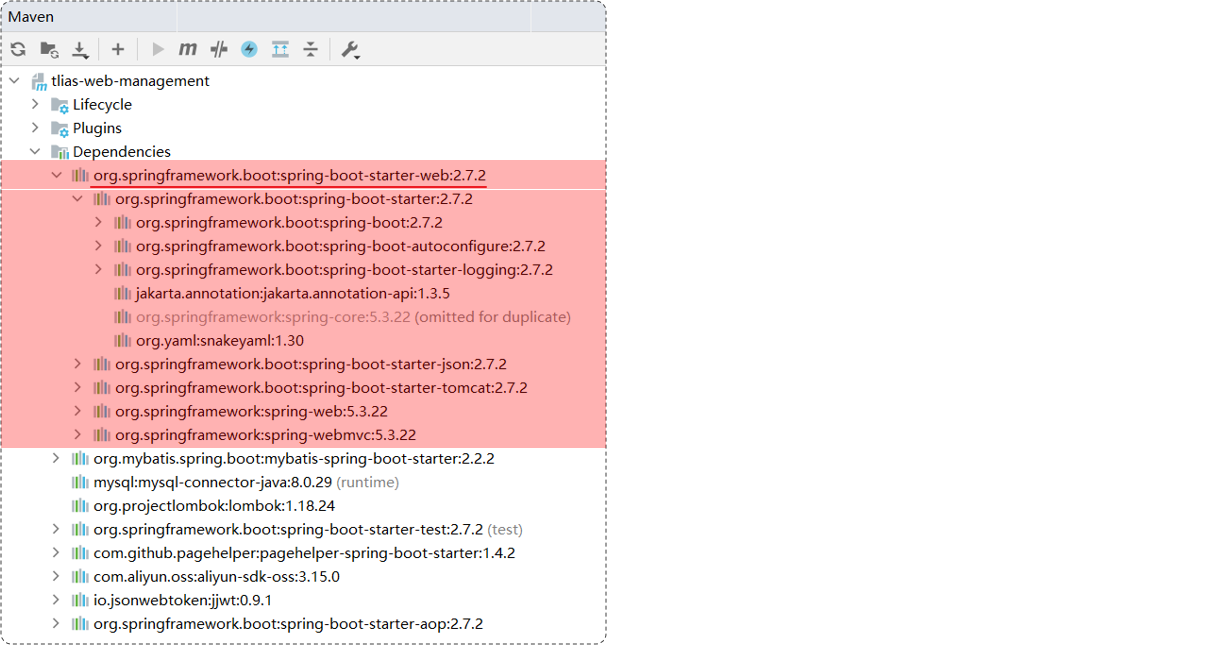Click the Execute Maven Goal 'm' icon
The width and height of the screenshot is (1224, 645).
pos(188,49)
